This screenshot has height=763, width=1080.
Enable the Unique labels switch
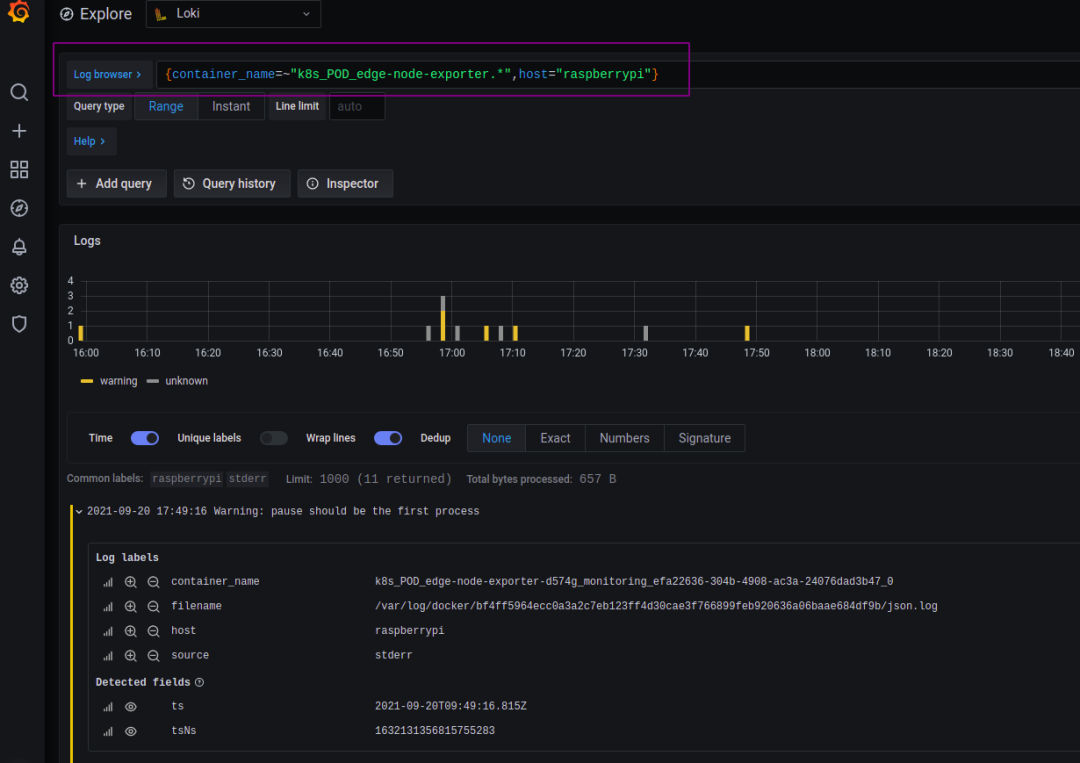click(x=273, y=438)
